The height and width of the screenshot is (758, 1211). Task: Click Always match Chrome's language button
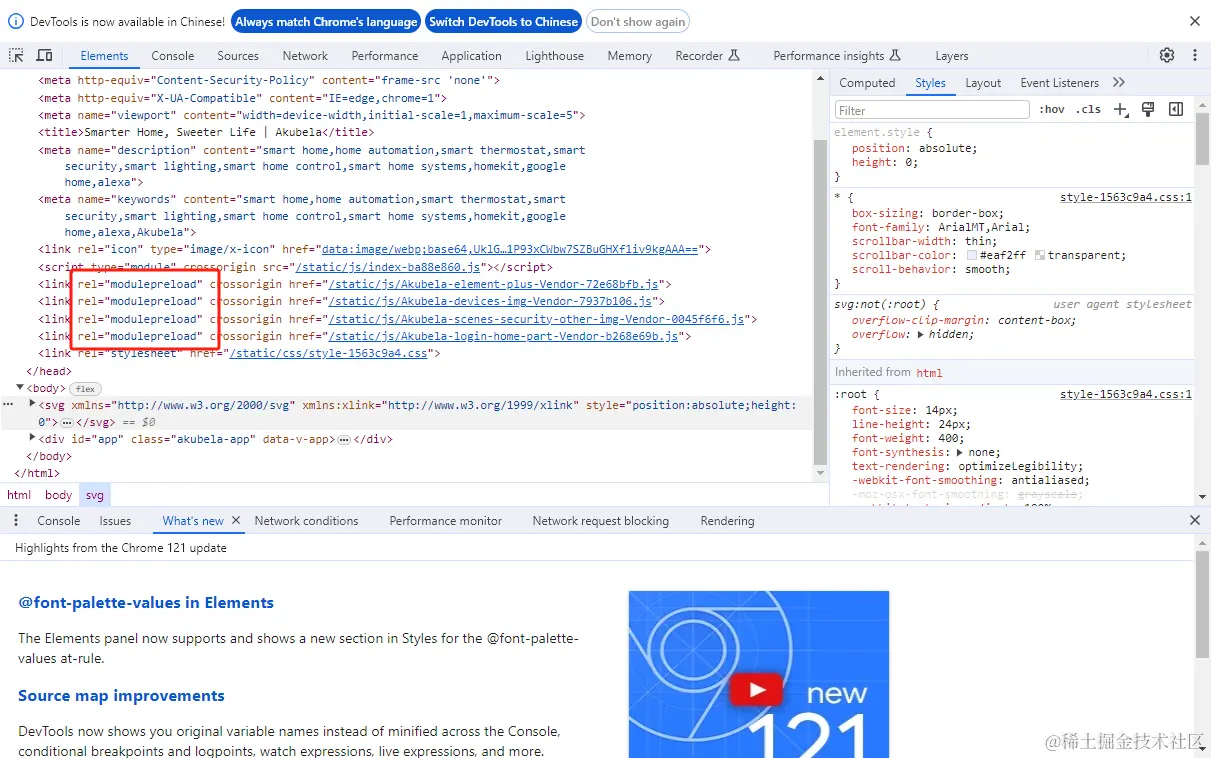326,21
